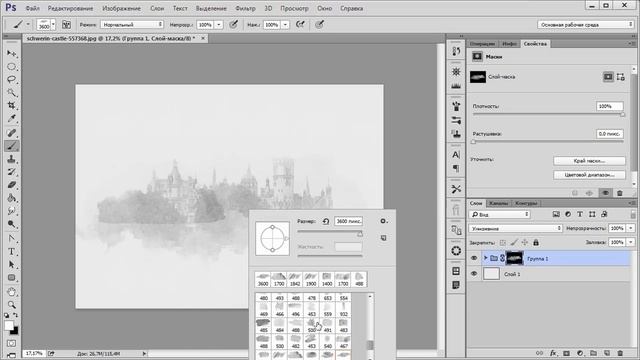Click the layer mask select button in Properties
The width and height of the screenshot is (640, 360).
point(608,77)
